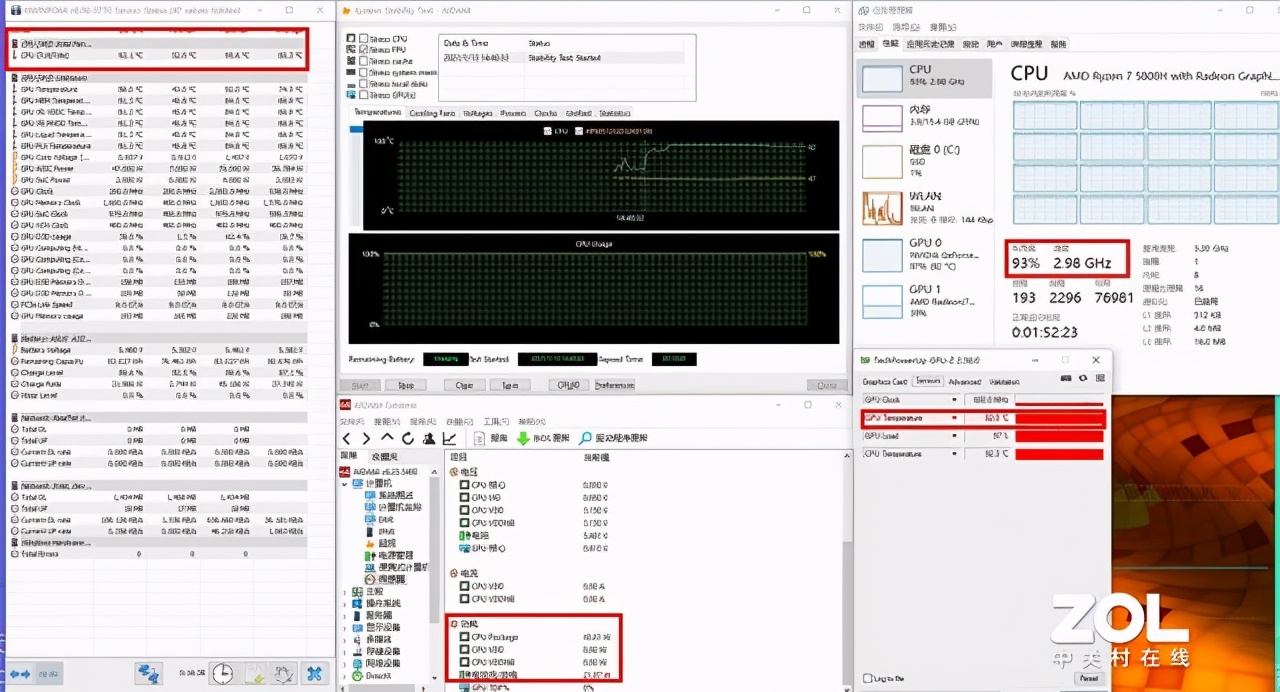Image resolution: width=1280 pixels, height=692 pixels.
Task: Click the driver update magnifier icon
Action: pyautogui.click(x=586, y=438)
